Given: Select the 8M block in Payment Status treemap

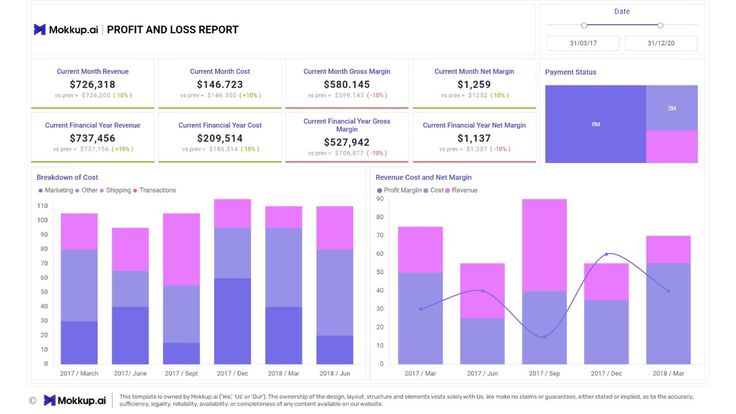Looking at the screenshot, I should point(596,124).
